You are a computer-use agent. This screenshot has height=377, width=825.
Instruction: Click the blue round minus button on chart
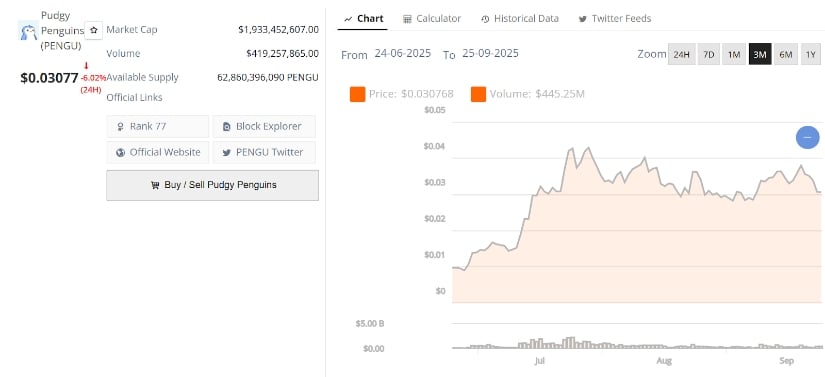click(807, 137)
